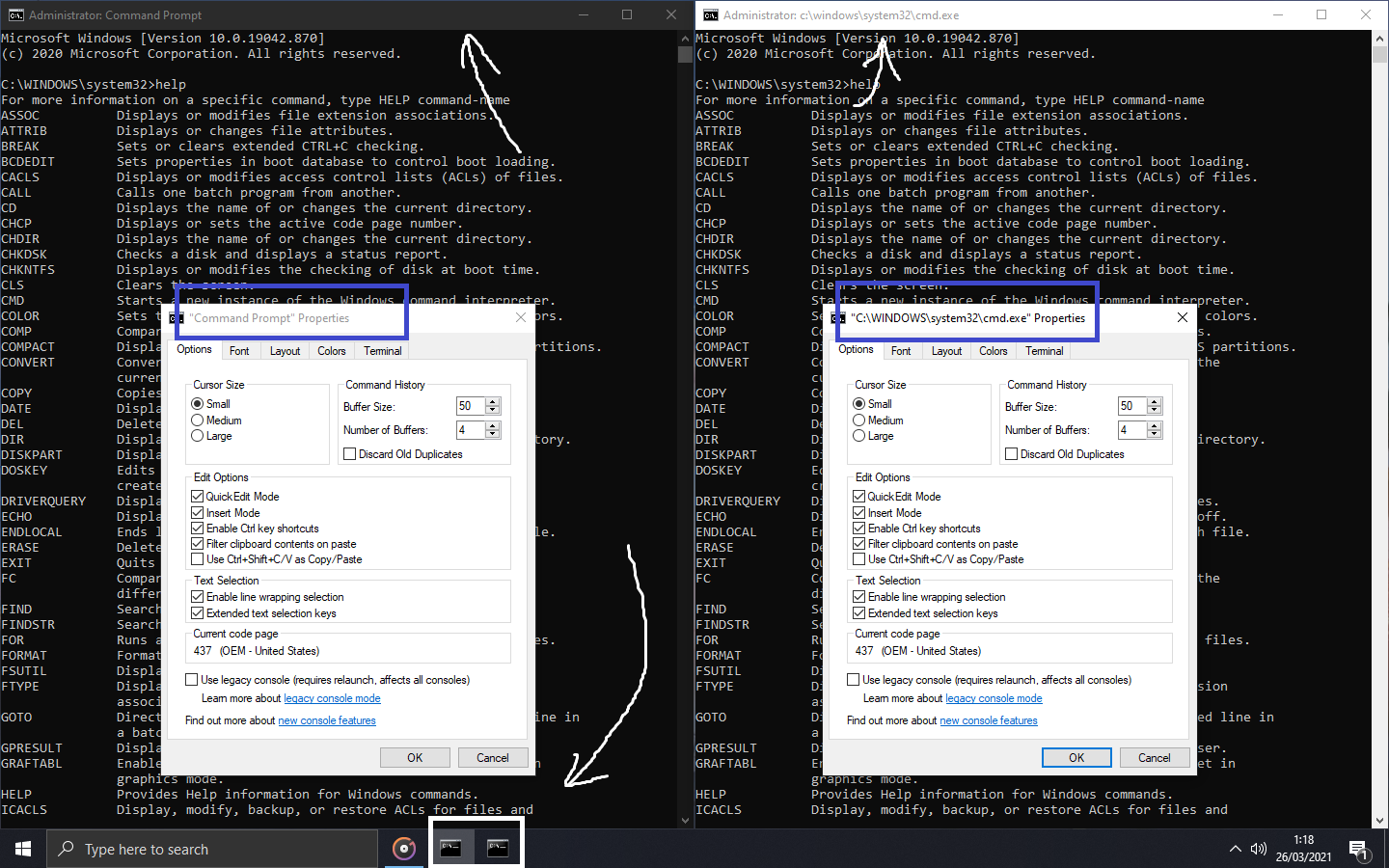Decrease Number of Buffers in right dialog
The image size is (1389, 868).
click(x=1155, y=434)
